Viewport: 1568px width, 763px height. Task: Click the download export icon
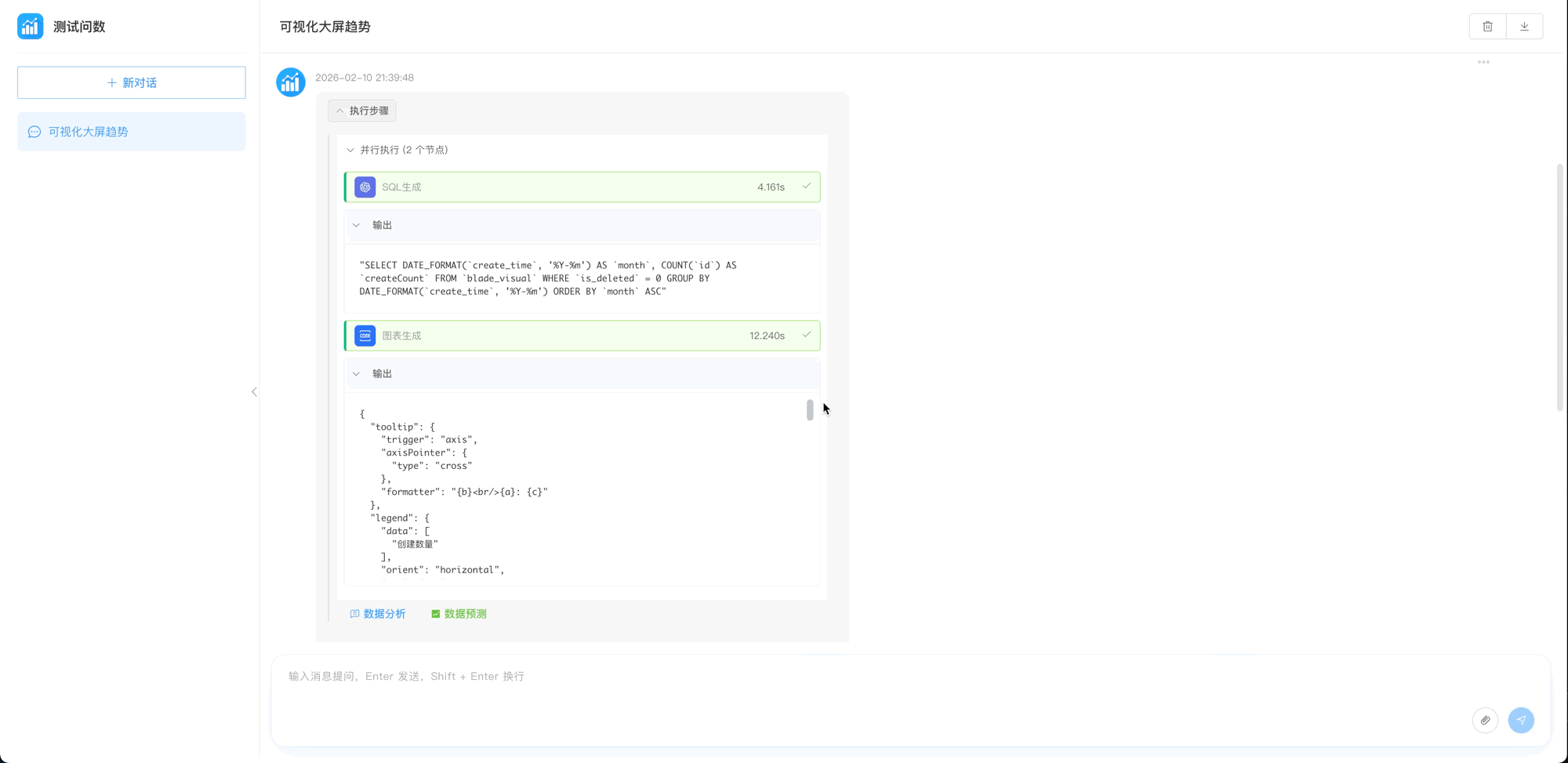[1524, 27]
